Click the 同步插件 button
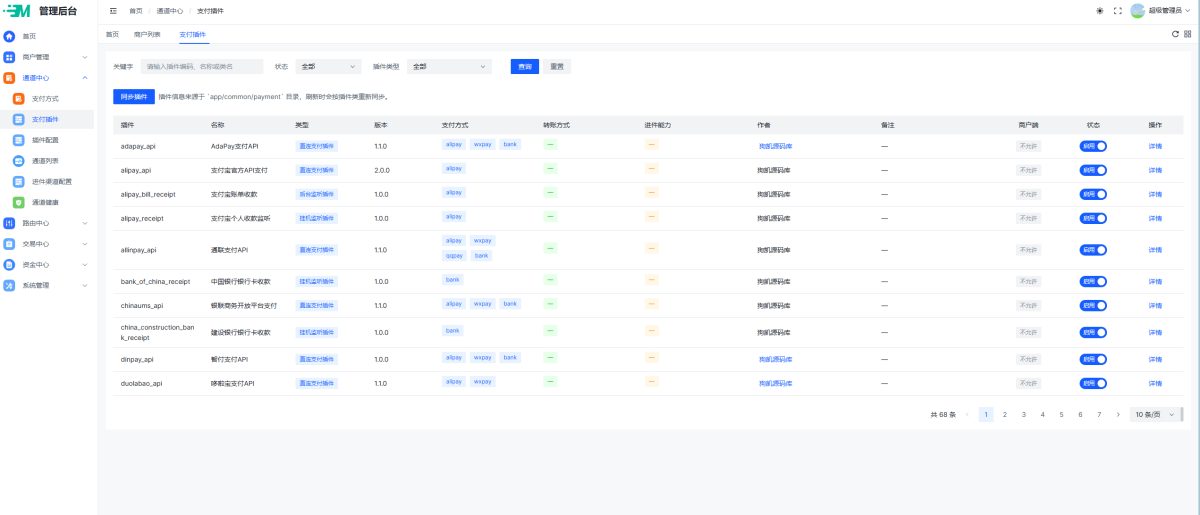Image resolution: width=1200 pixels, height=515 pixels. tap(134, 97)
